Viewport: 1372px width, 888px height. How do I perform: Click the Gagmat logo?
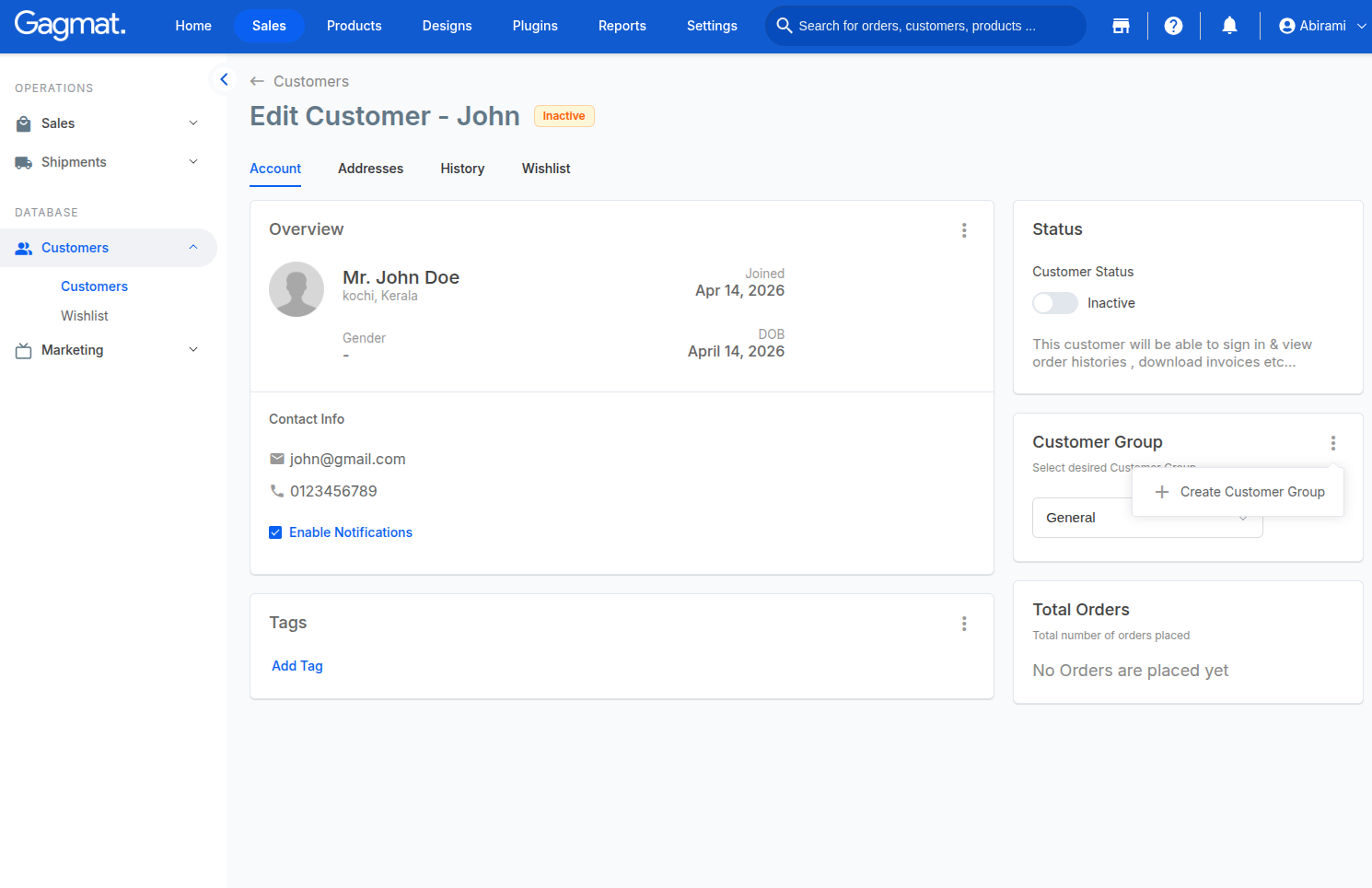coord(70,25)
